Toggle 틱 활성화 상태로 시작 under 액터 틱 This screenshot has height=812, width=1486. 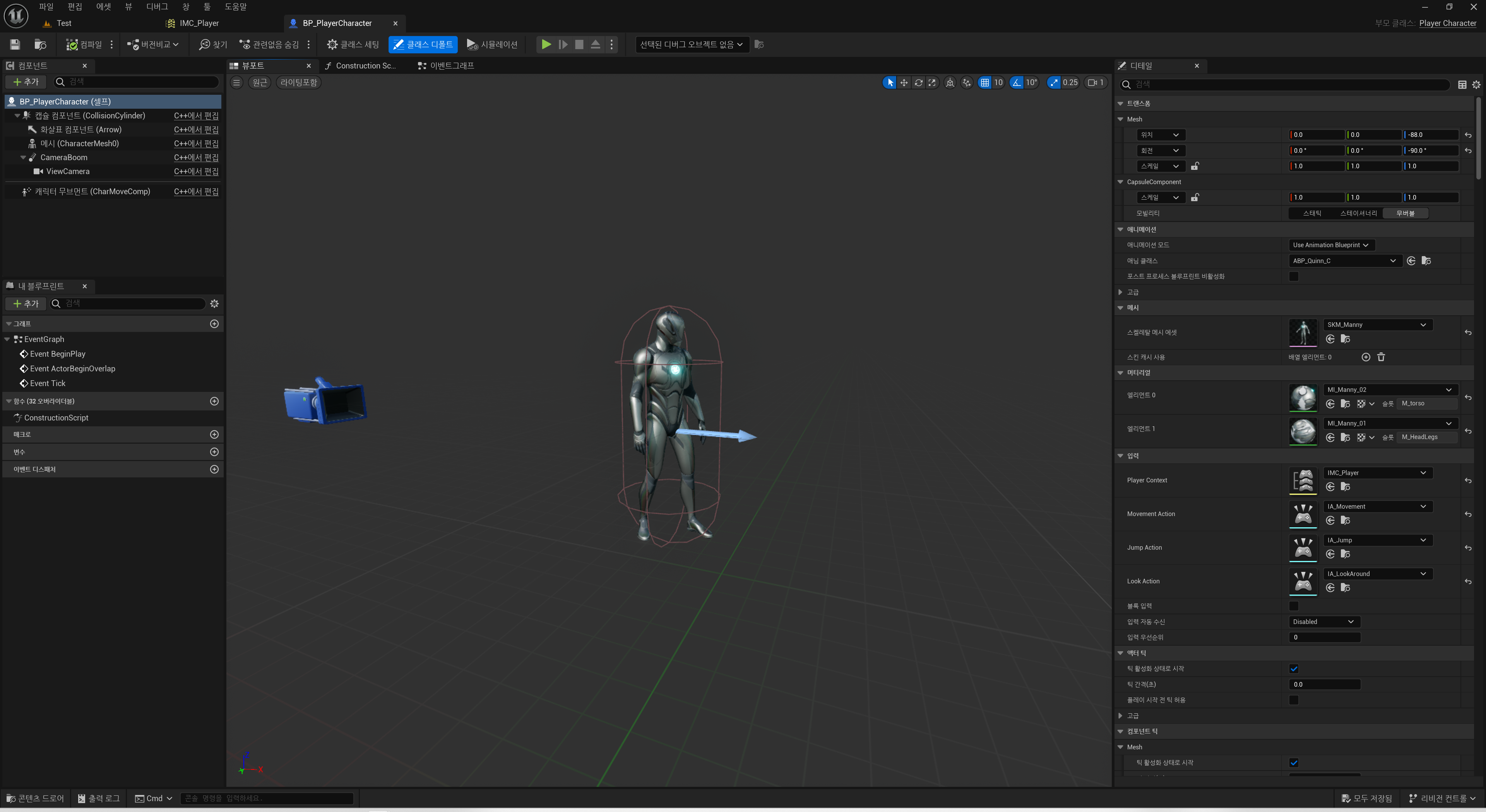click(1293, 668)
